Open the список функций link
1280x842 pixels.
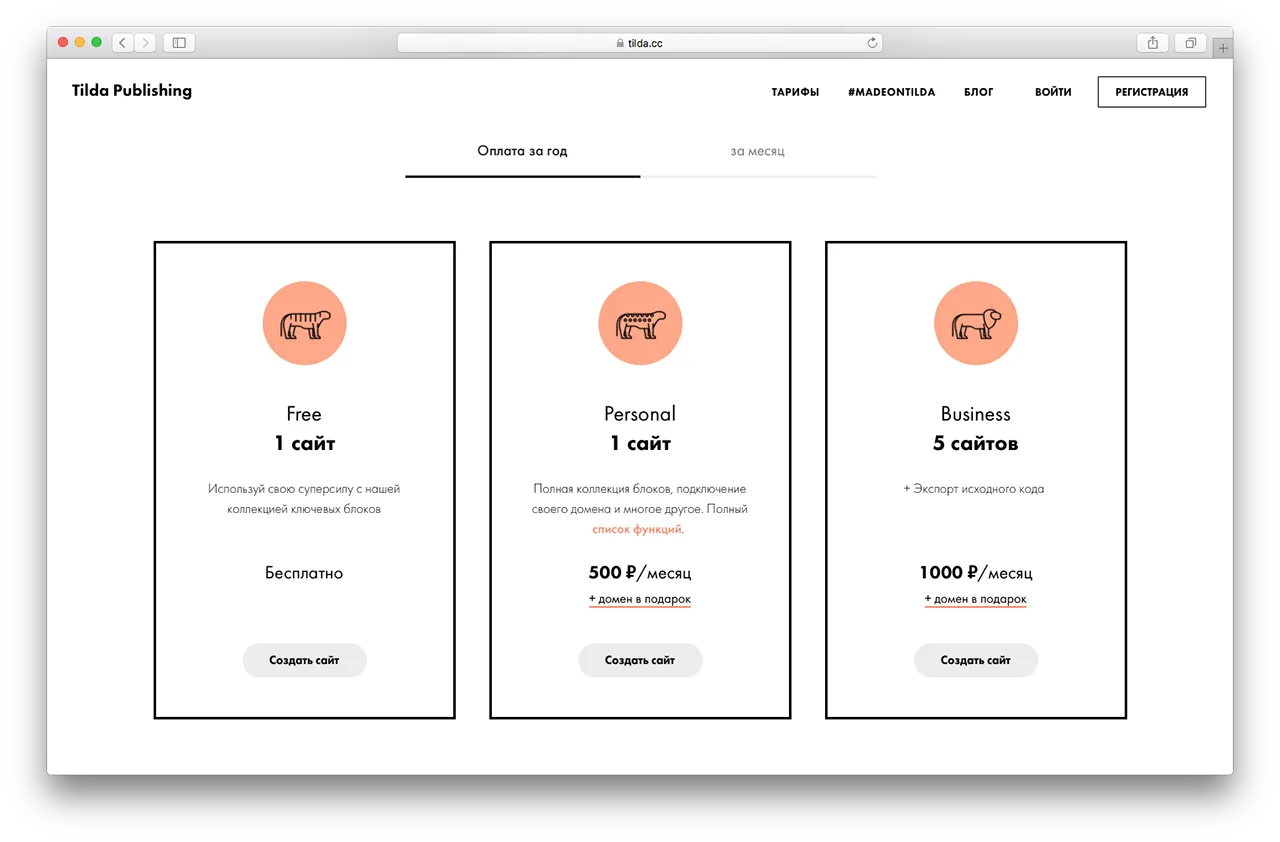637,529
